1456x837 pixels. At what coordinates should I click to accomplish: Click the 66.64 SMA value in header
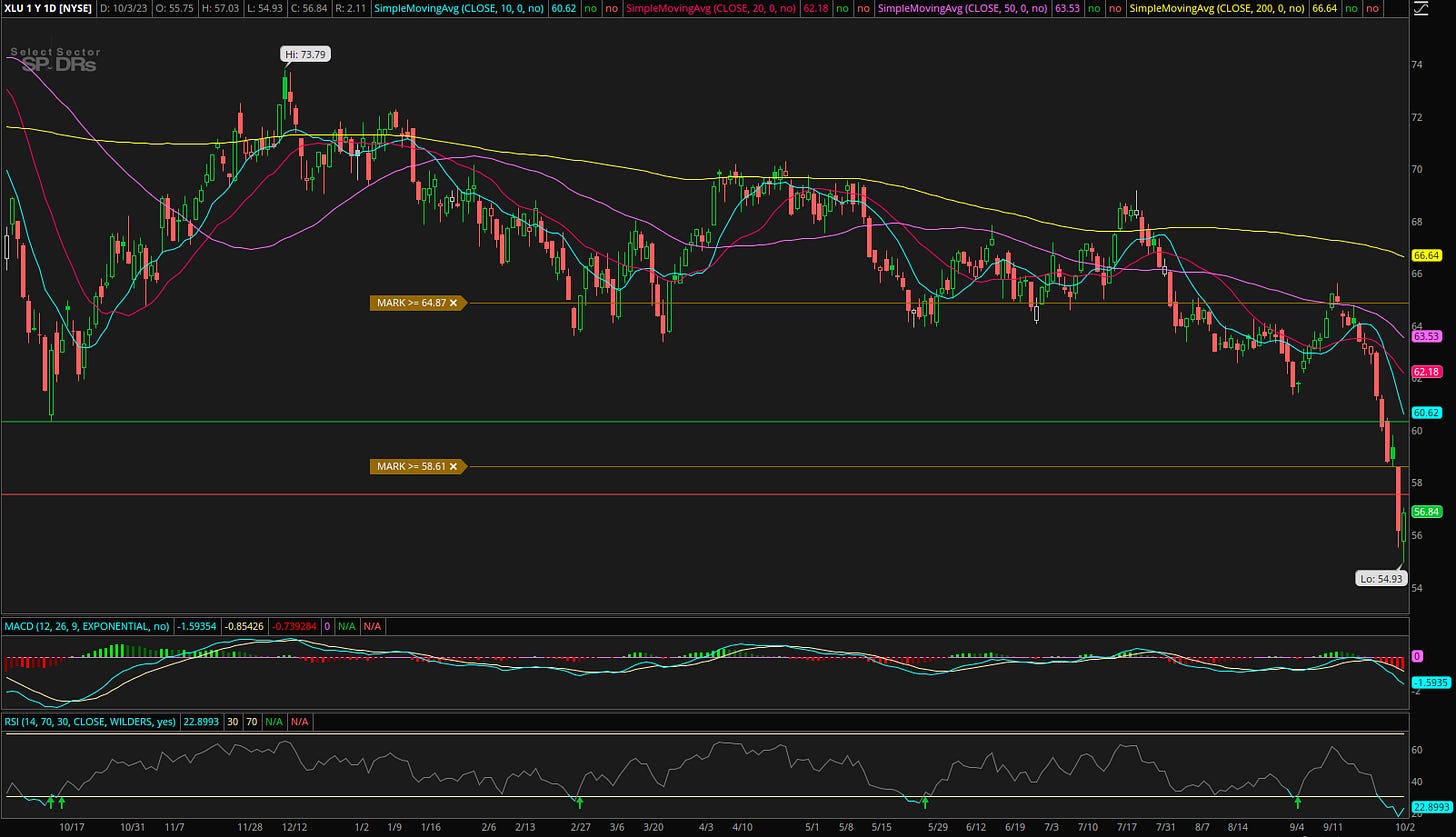1326,8
